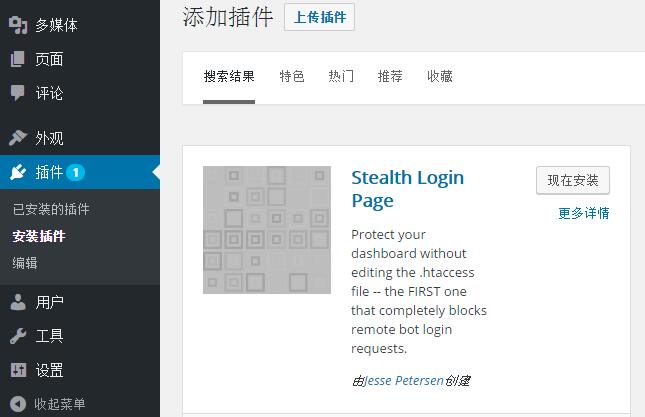Open the 评论 menu item
This screenshot has width=645, height=417.
click(80, 93)
